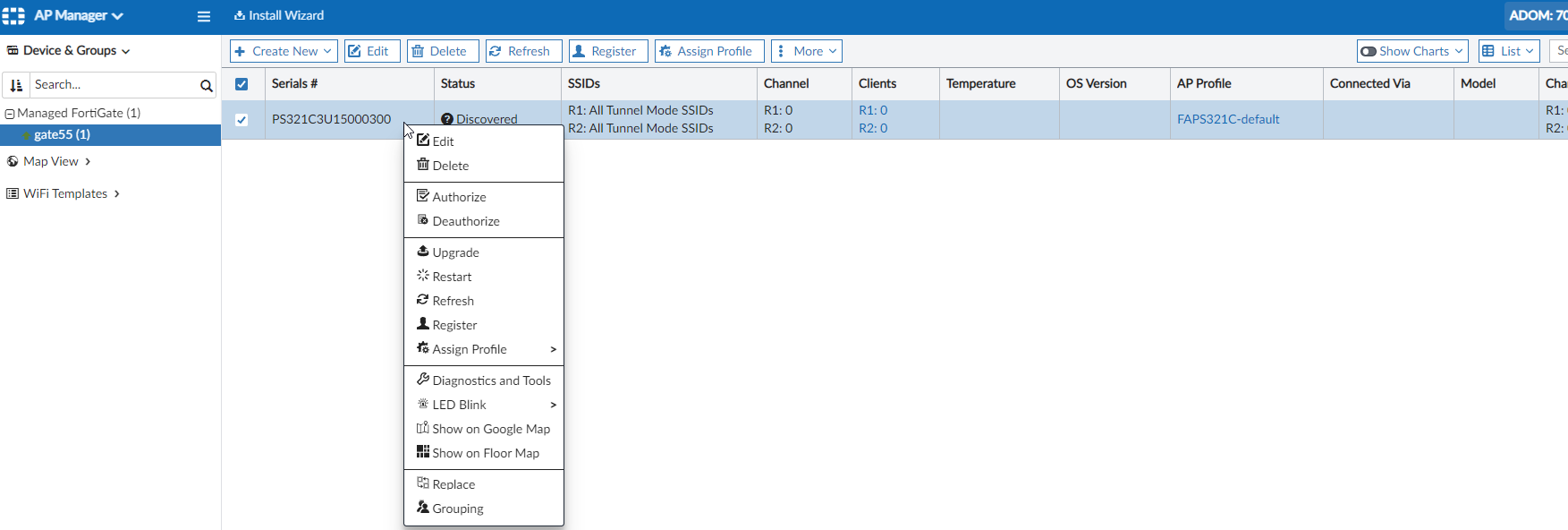Uncheck the PS321C3U15000300 row checkbox
Viewport: 1568px width, 530px height.
[242, 120]
